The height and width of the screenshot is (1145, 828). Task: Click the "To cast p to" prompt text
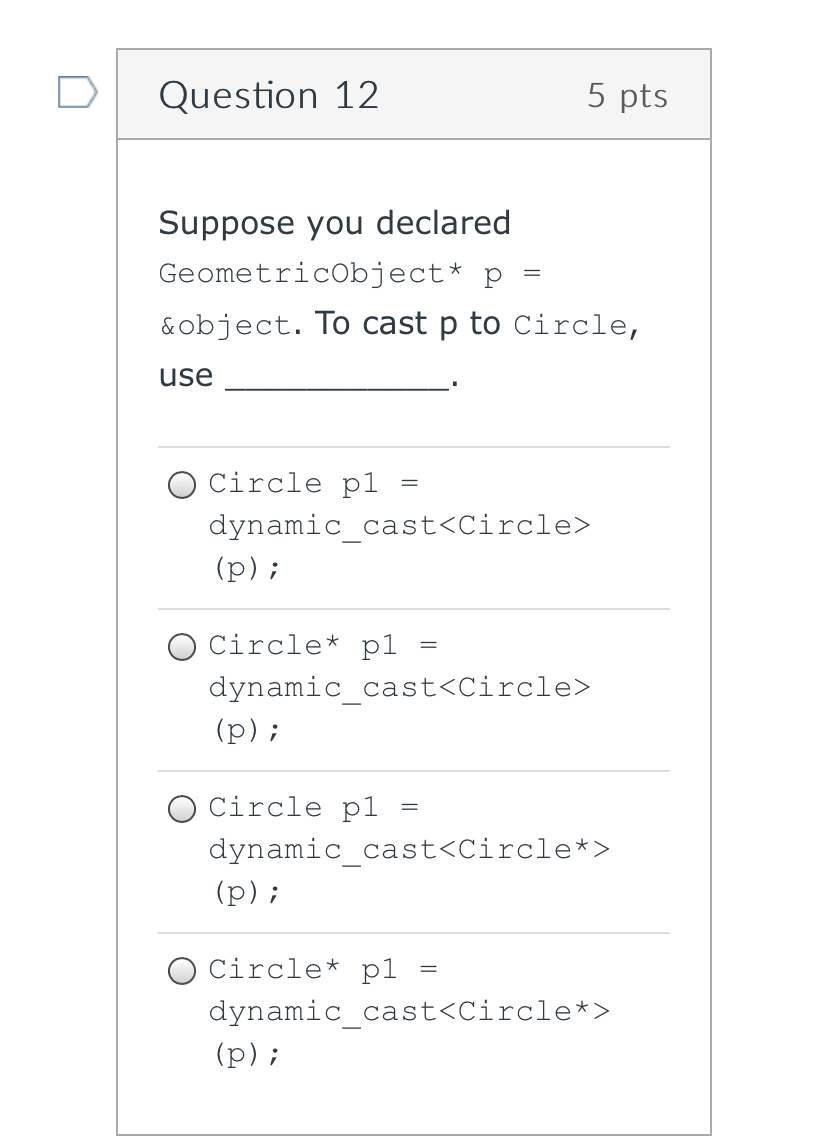pos(407,325)
